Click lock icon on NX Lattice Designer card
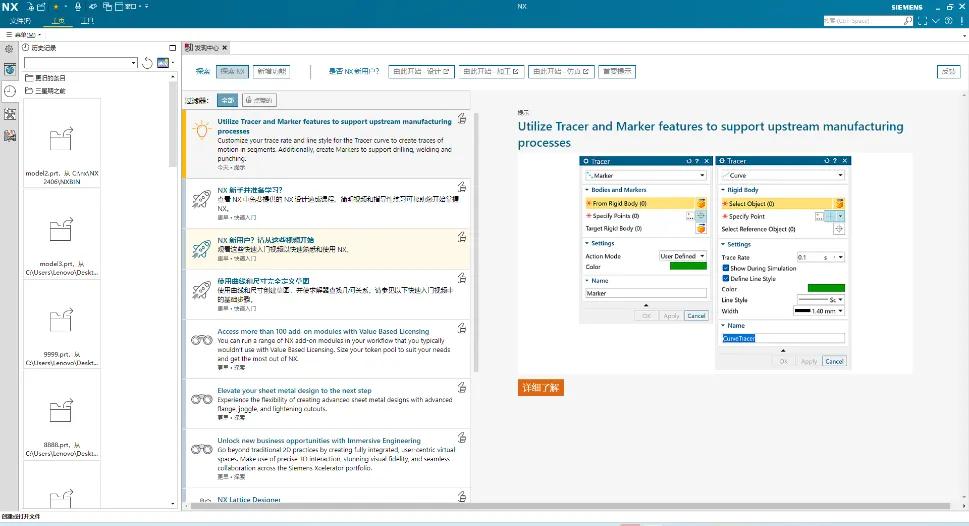This screenshot has width=969, height=526. (x=462, y=496)
